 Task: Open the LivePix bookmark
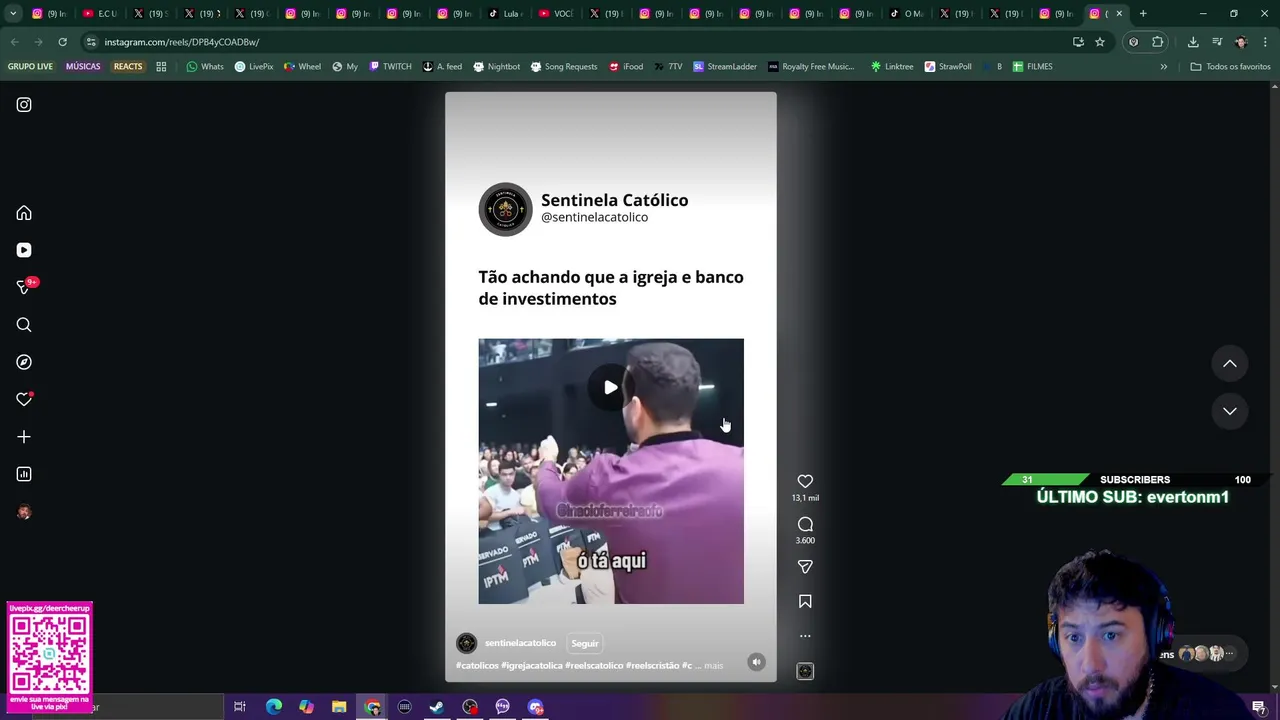coord(254,67)
